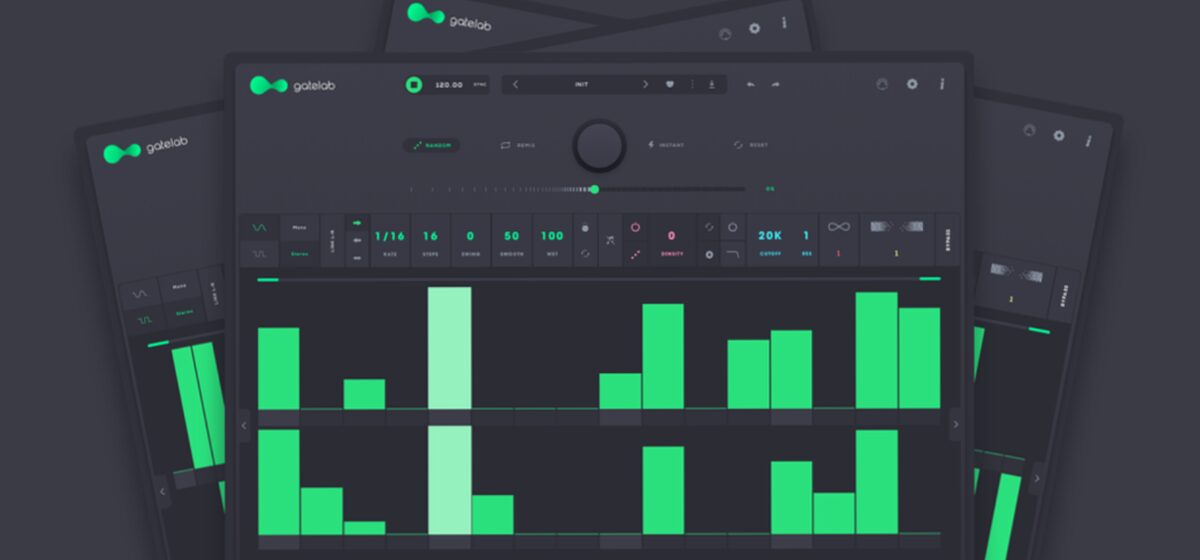Click the green horizontal slider handle

pyautogui.click(x=594, y=189)
